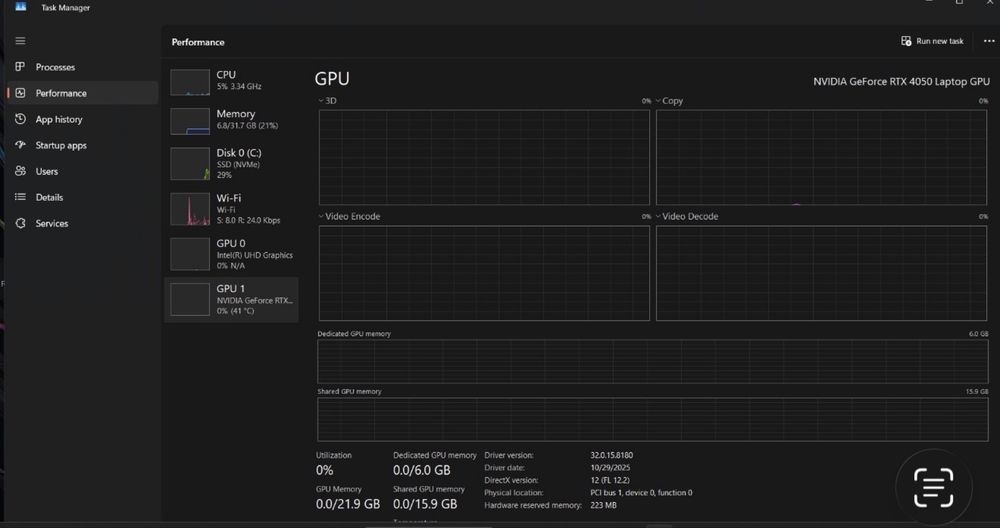
Task: Click the Performance header title
Action: [x=198, y=42]
